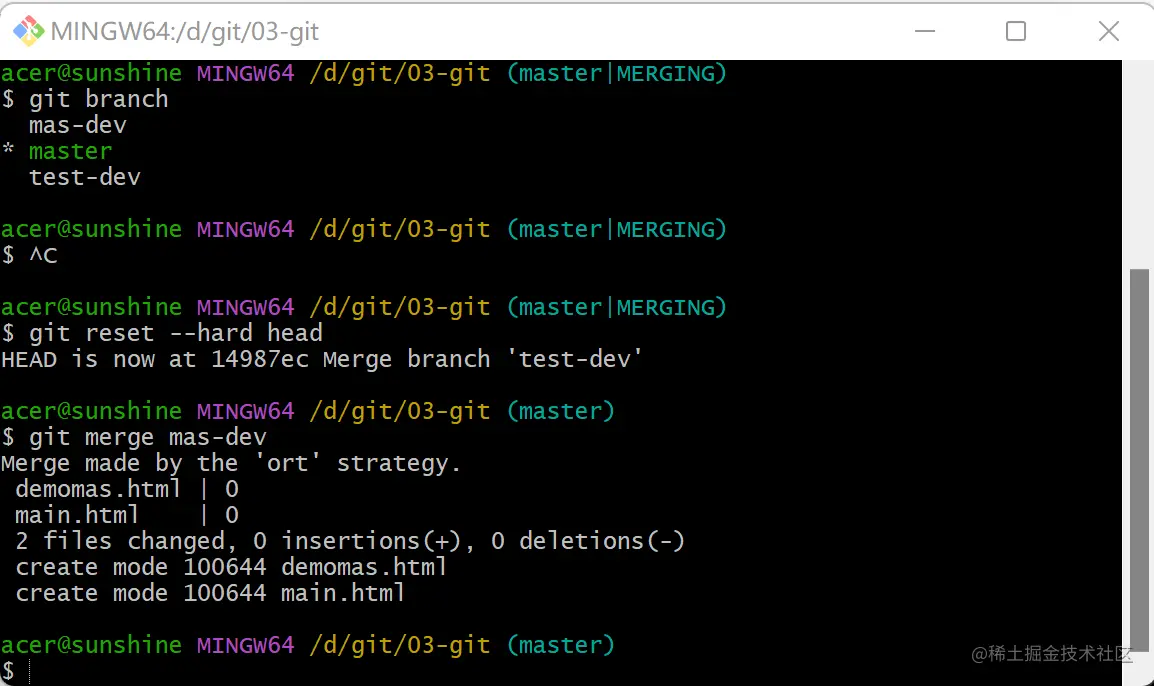Click the 'demomas.html | 0' diffstat line

tap(127, 489)
